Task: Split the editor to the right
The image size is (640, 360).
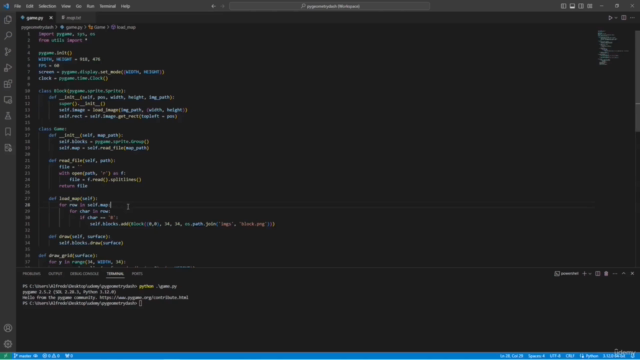Action: click(624, 18)
